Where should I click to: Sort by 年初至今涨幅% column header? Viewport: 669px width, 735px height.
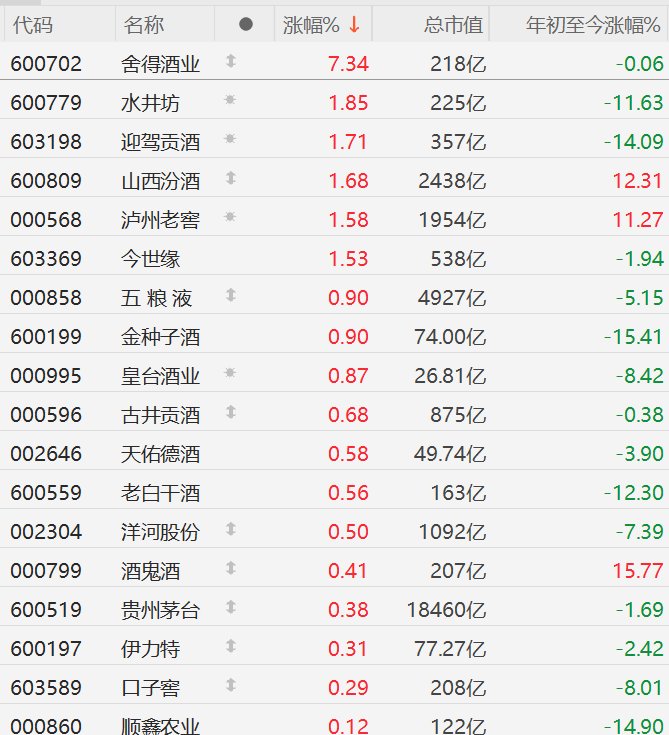pos(593,25)
